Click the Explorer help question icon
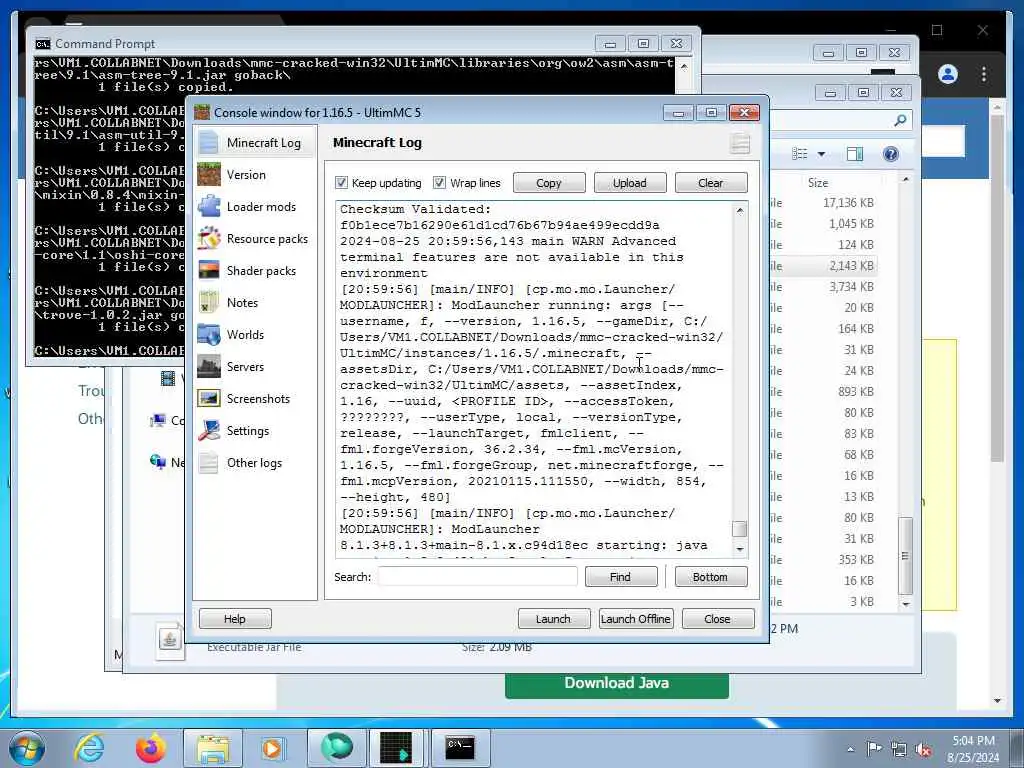This screenshot has height=768, width=1024. pos(891,154)
